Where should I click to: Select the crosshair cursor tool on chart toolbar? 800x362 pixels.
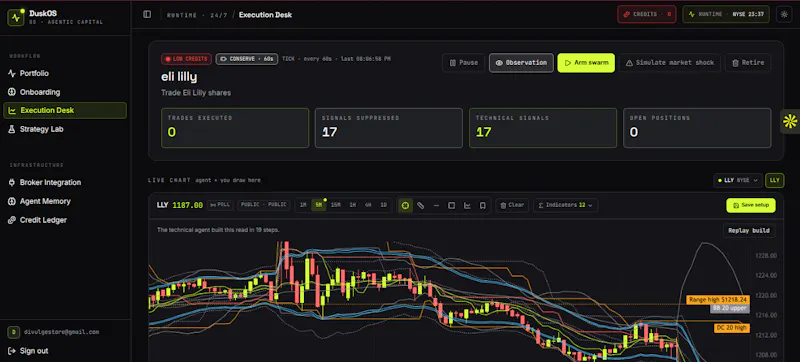406,205
